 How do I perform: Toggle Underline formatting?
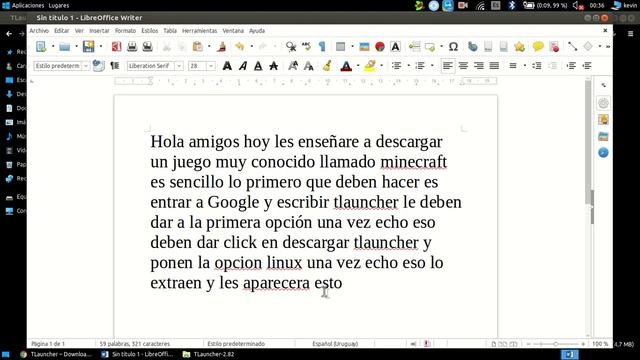point(258,66)
